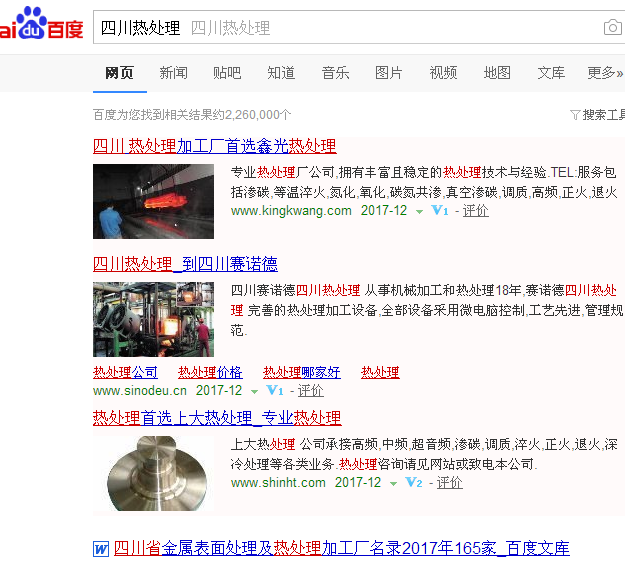This screenshot has height=561, width=625.
Task: Expand dropdown arrow beside kingkwang.com date
Action: 419,212
